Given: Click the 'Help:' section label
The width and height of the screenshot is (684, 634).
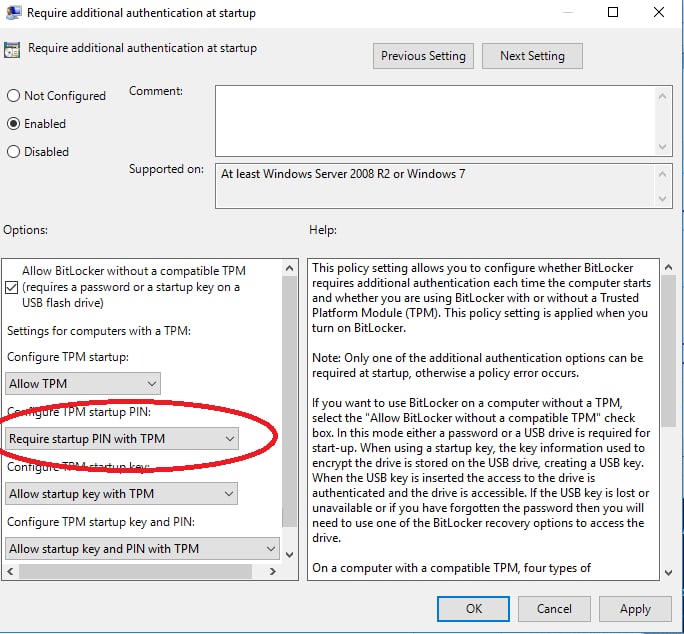Looking at the screenshot, I should click(323, 230).
